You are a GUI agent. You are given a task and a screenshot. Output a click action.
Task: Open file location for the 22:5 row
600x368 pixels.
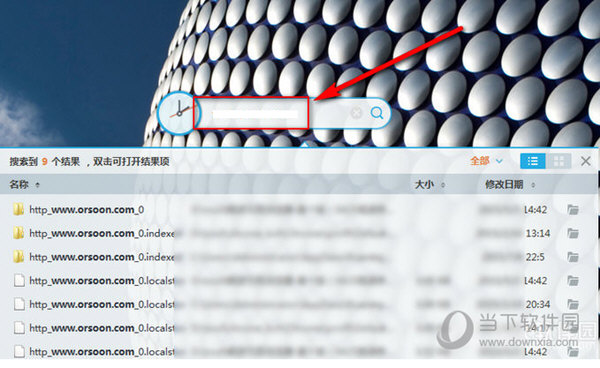[x=573, y=257]
